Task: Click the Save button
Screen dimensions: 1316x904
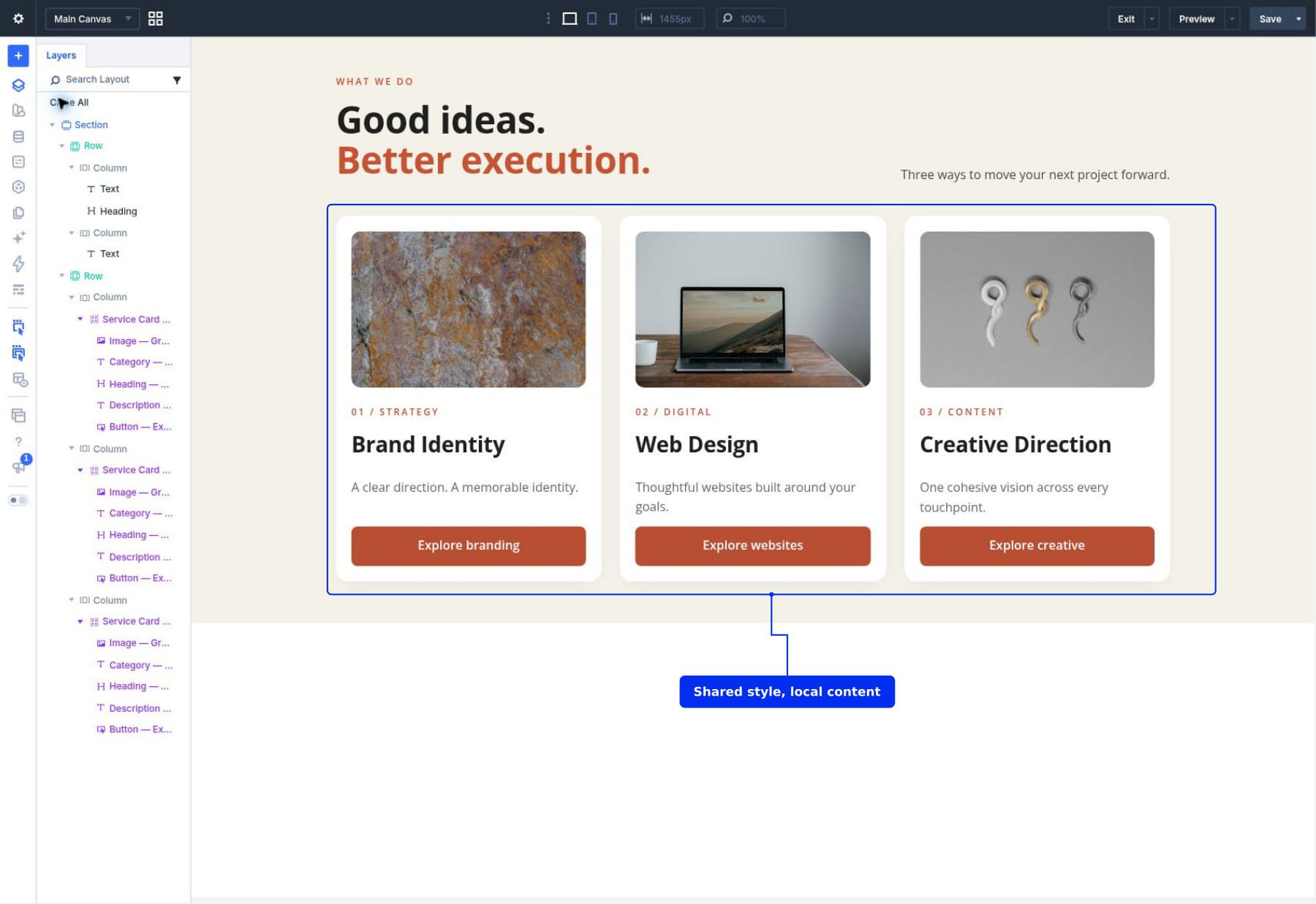Action: [1270, 18]
